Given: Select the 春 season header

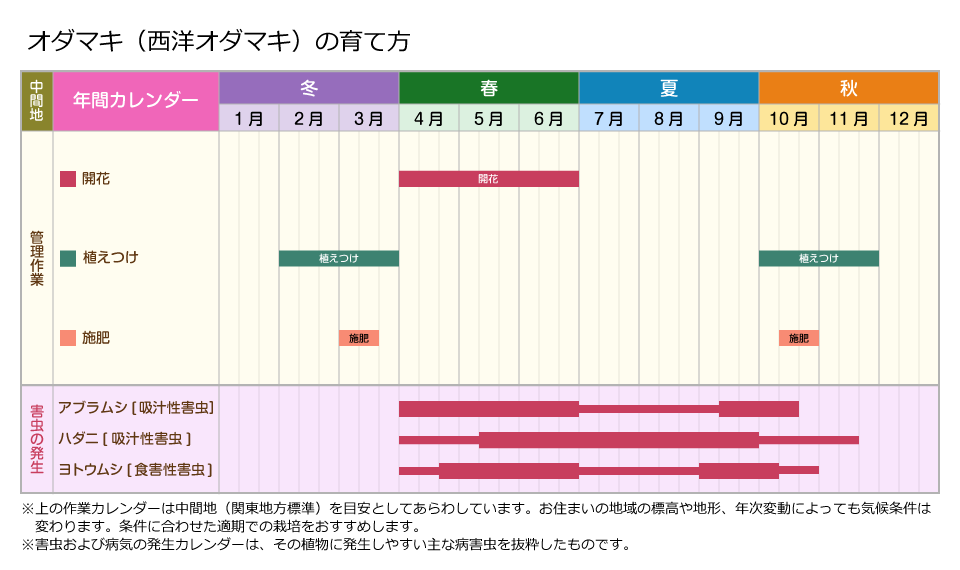Looking at the screenshot, I should (x=489, y=88).
